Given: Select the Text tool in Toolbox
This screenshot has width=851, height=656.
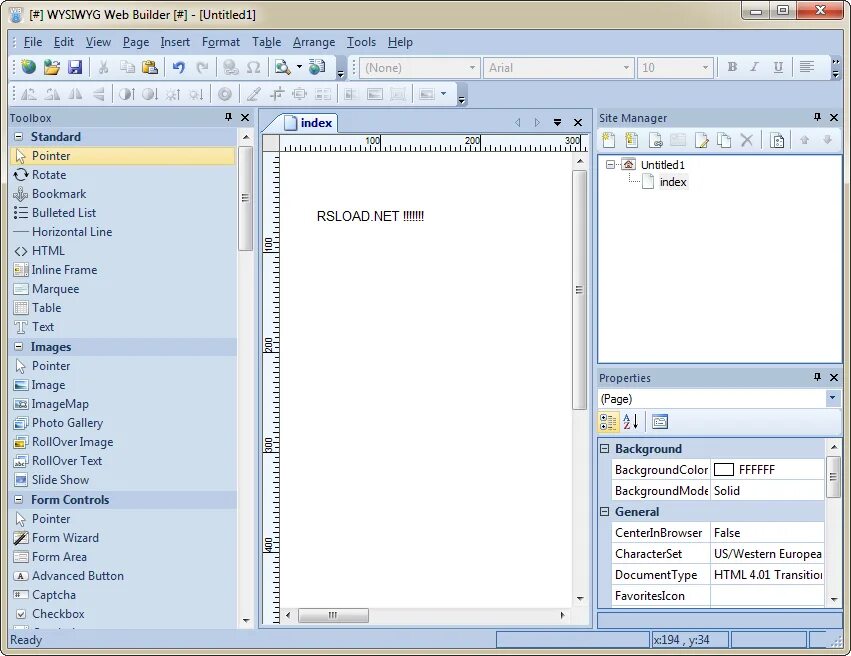Looking at the screenshot, I should pyautogui.click(x=123, y=327).
